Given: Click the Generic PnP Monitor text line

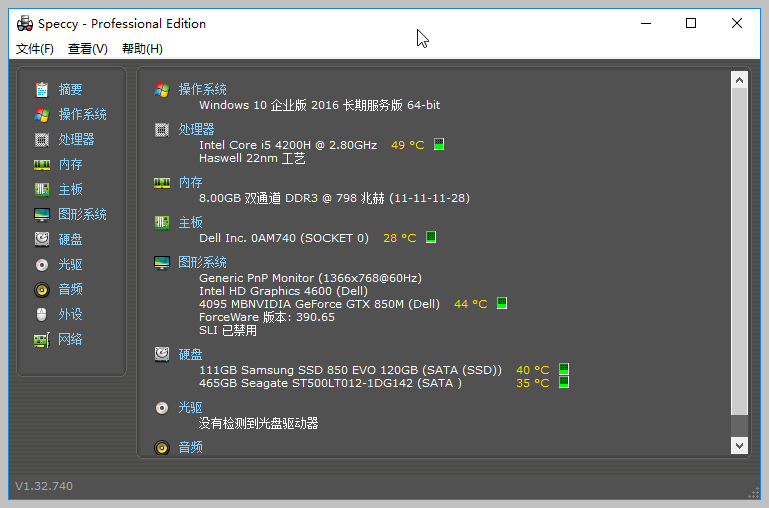Looking at the screenshot, I should click(310, 278).
